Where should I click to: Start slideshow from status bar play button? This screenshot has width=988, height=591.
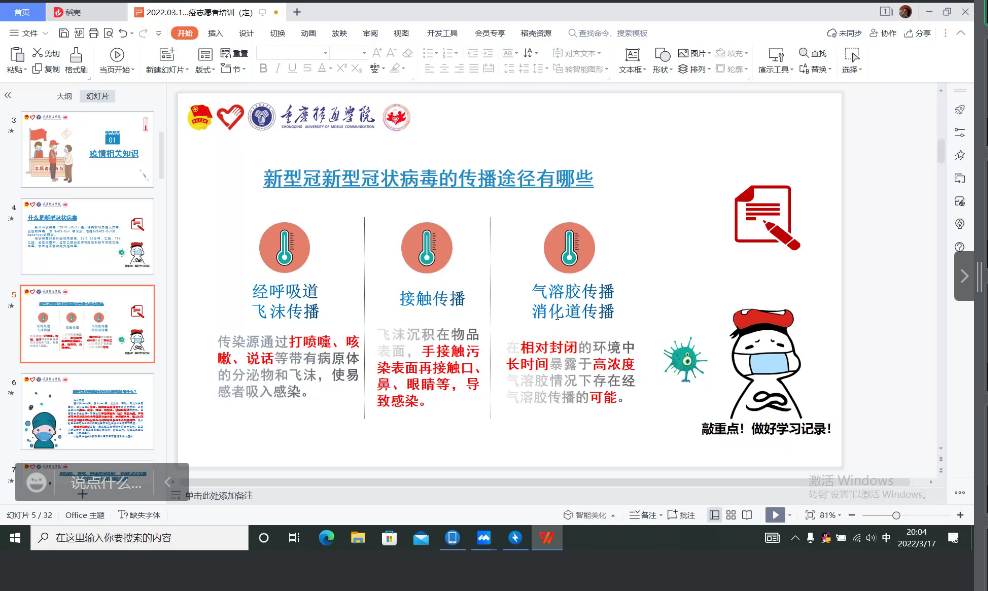point(774,515)
